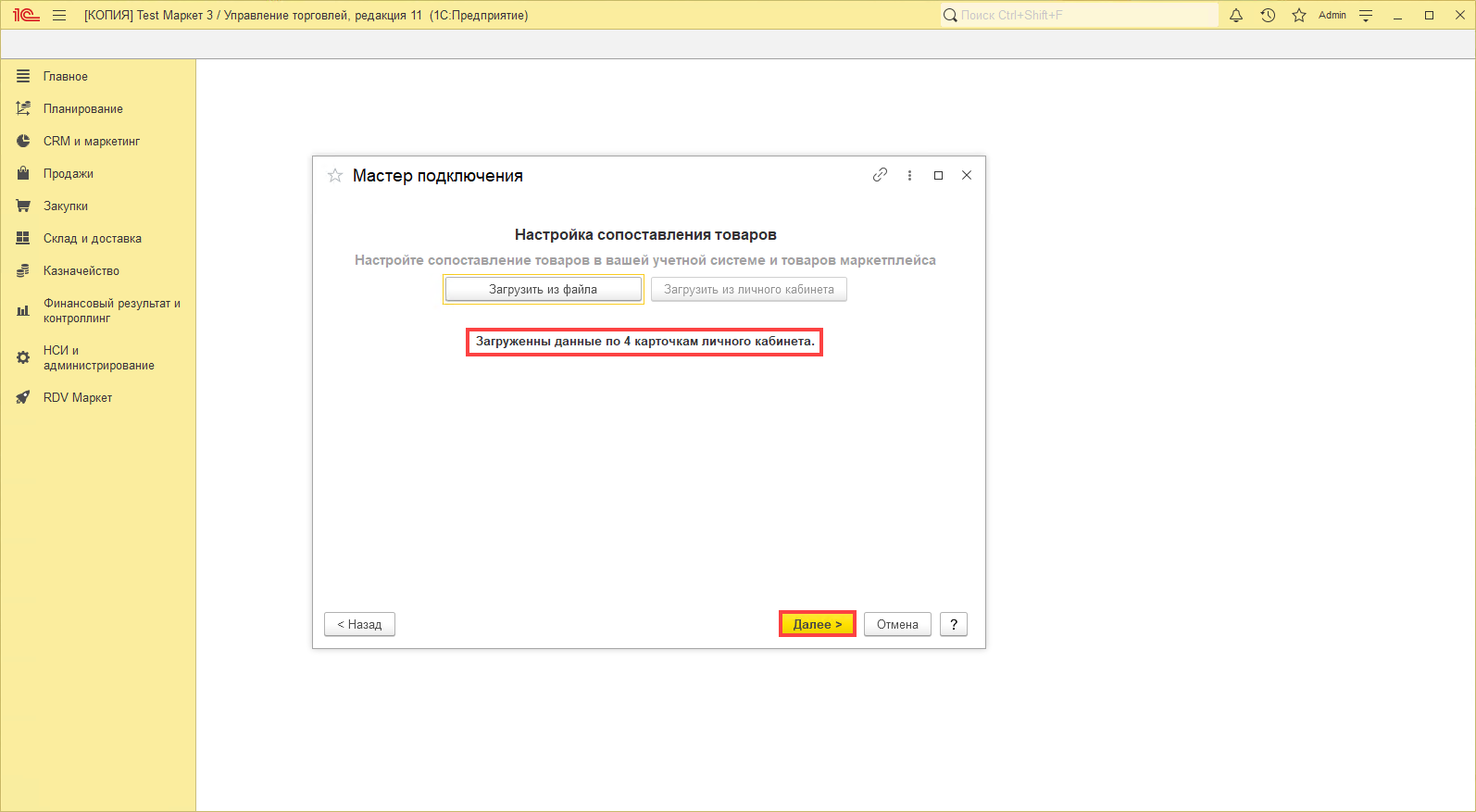Open НСИ и администрирование section
The width and height of the screenshot is (1476, 812).
99,357
